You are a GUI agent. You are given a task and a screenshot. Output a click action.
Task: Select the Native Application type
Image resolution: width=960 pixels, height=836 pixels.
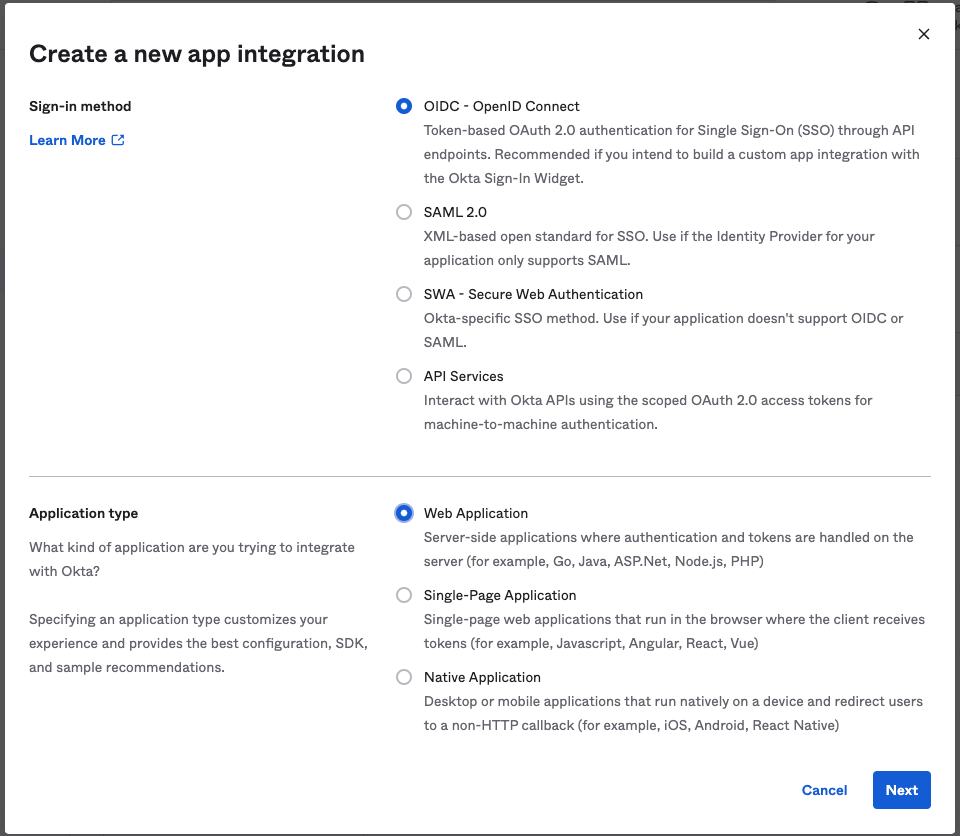coord(404,677)
